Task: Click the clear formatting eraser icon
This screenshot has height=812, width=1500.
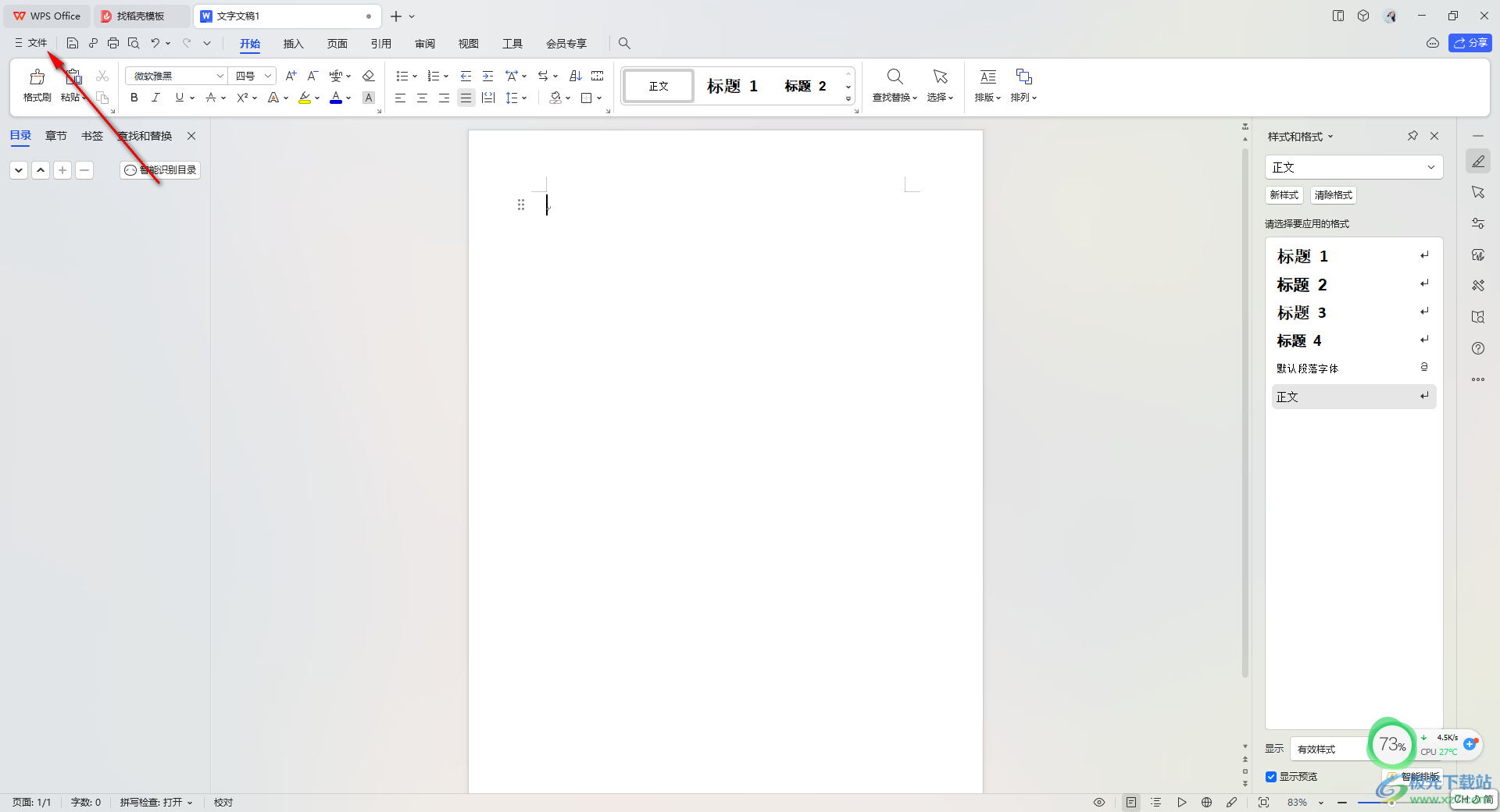Action: point(369,76)
